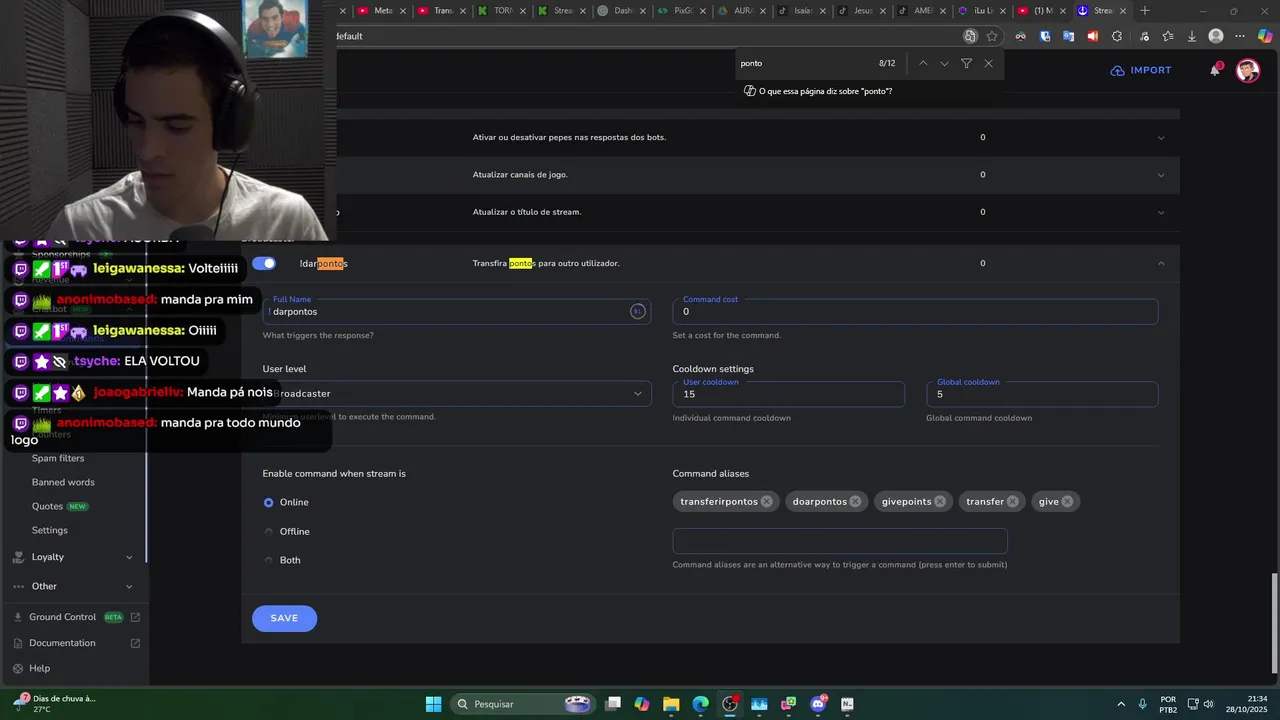1280x720 pixels.
Task: Open Ground Control external link icon
Action: click(x=135, y=617)
